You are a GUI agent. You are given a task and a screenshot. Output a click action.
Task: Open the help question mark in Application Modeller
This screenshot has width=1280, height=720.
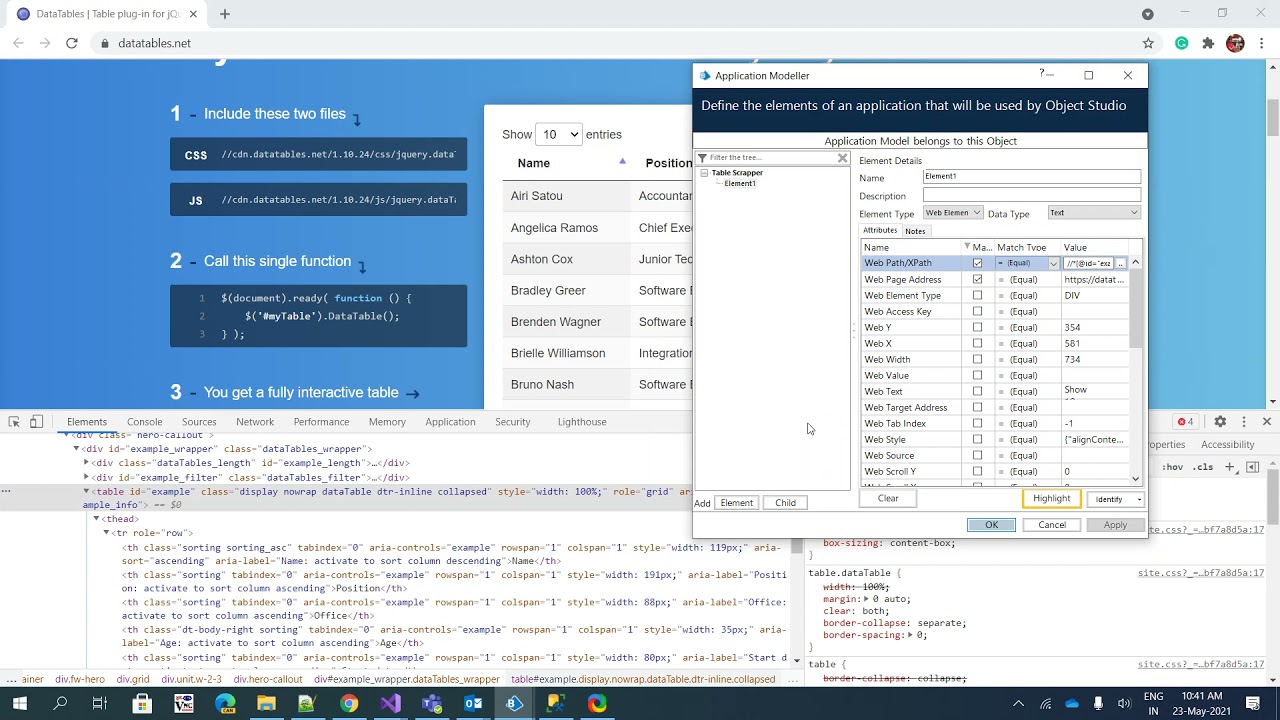[x=1042, y=74]
